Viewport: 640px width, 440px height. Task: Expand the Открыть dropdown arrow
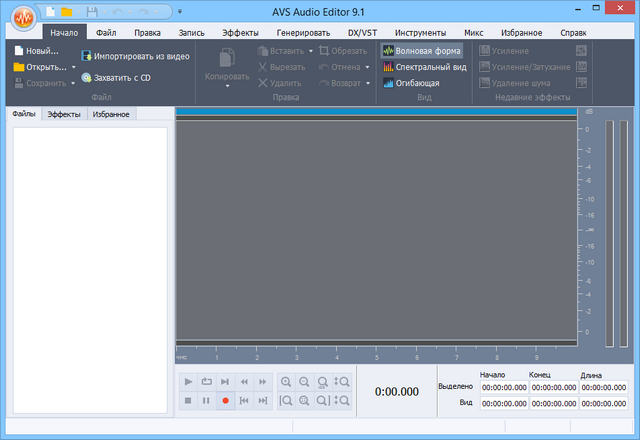[x=73, y=67]
